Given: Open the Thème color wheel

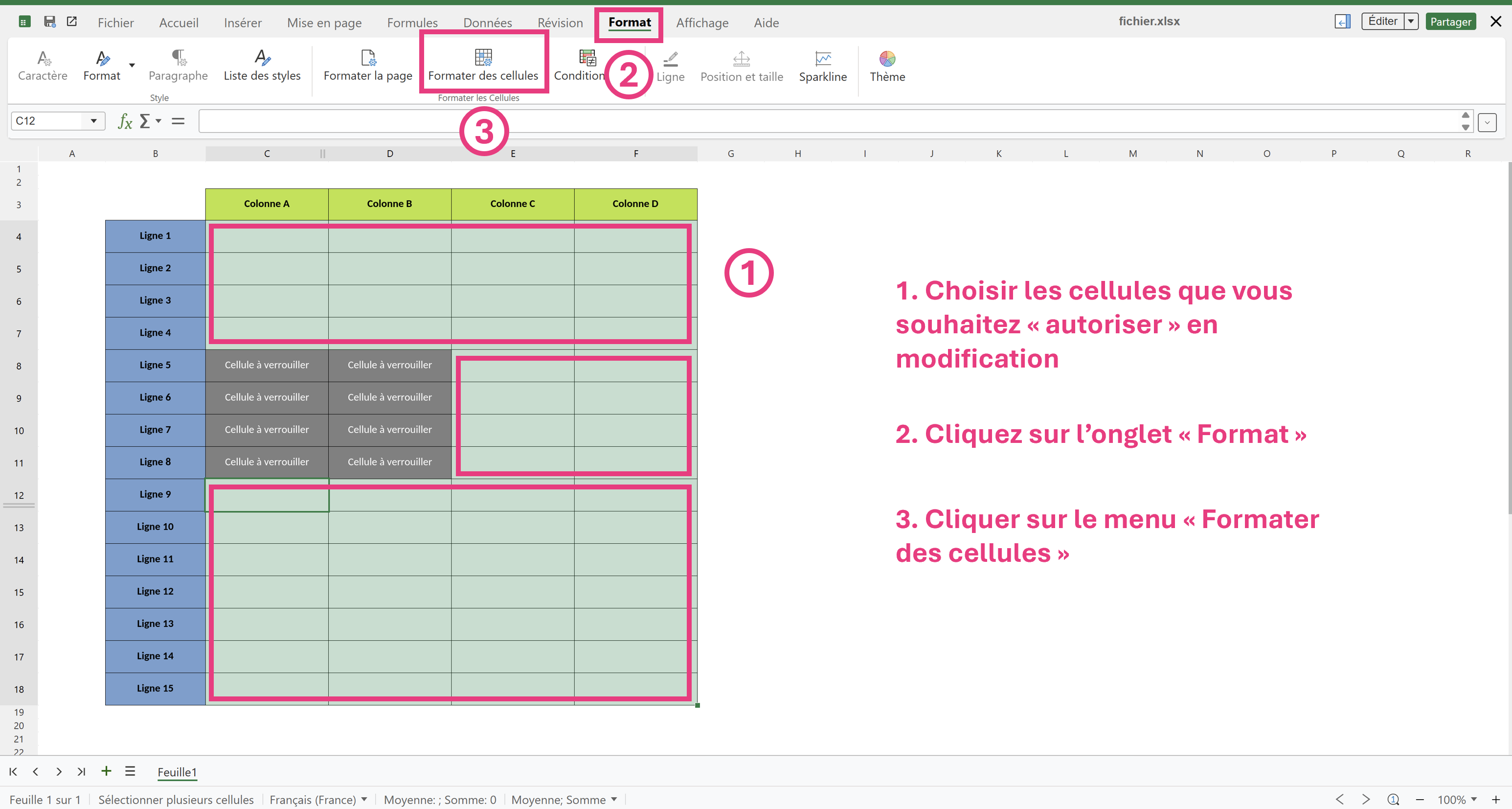Looking at the screenshot, I should (887, 59).
